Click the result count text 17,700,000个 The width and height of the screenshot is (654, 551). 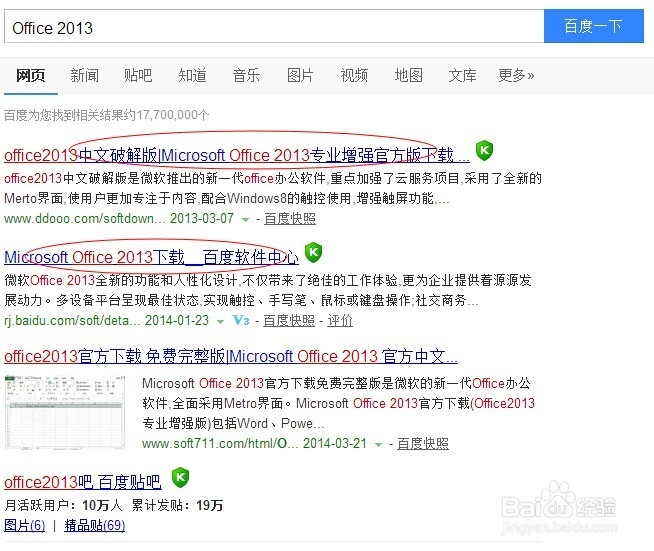tap(173, 115)
